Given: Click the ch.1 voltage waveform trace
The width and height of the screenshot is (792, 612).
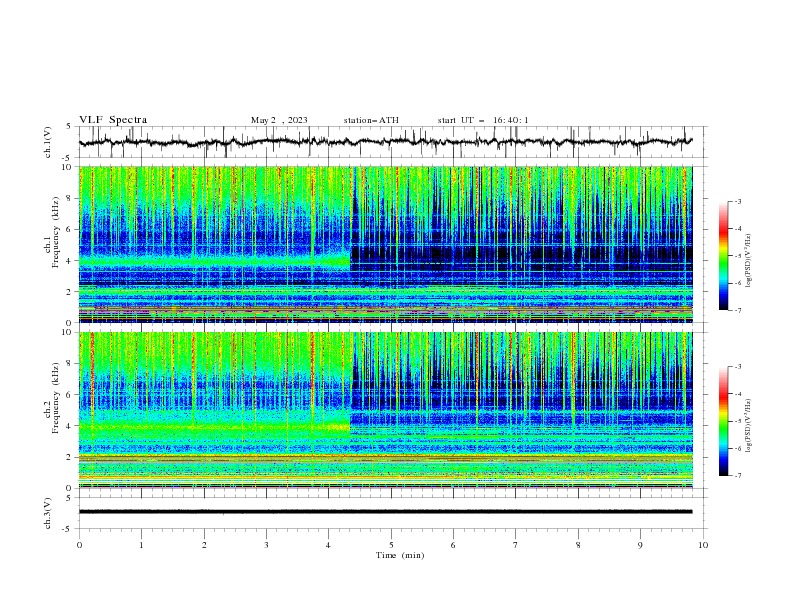Looking at the screenshot, I should coord(385,142).
